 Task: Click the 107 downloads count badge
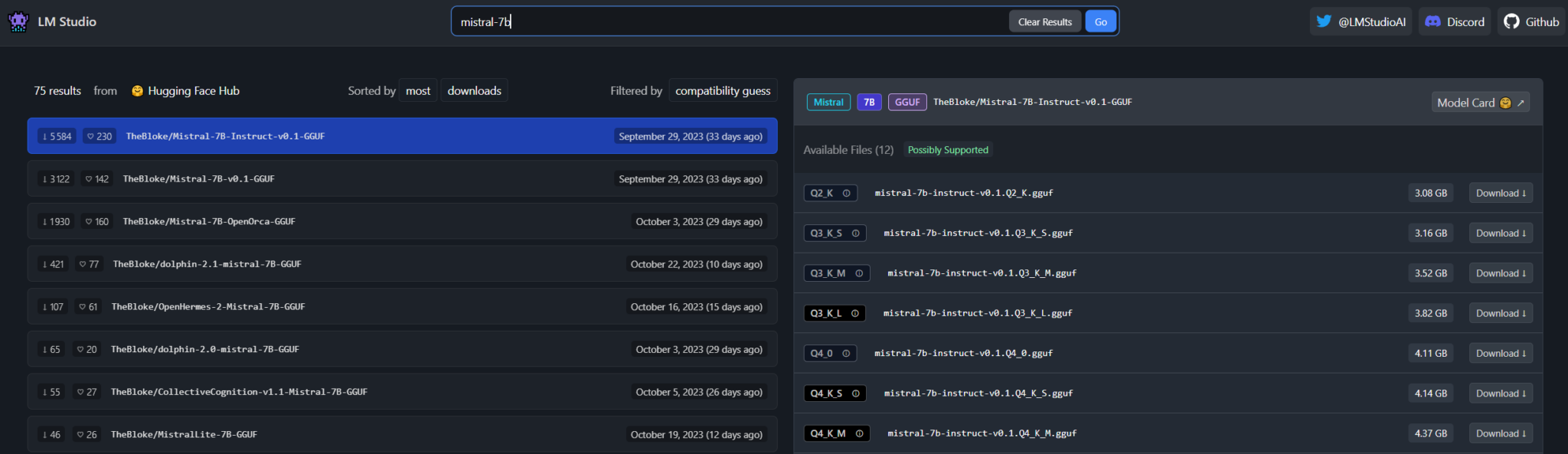coord(53,307)
